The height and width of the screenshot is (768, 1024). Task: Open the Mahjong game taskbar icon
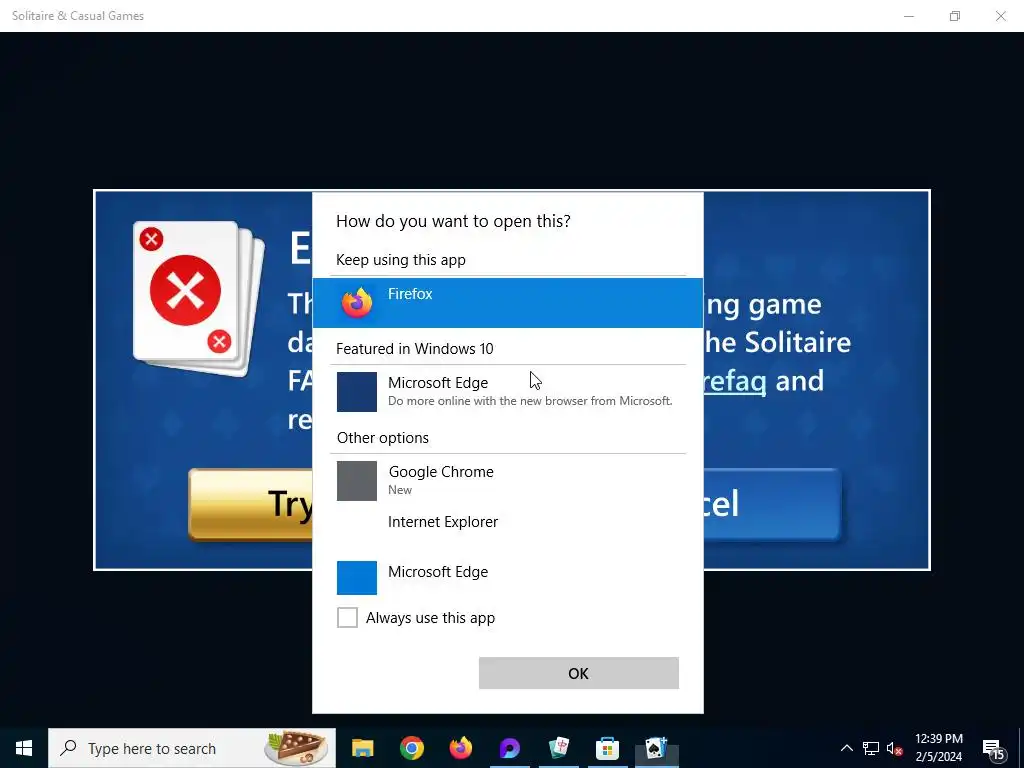click(x=558, y=748)
